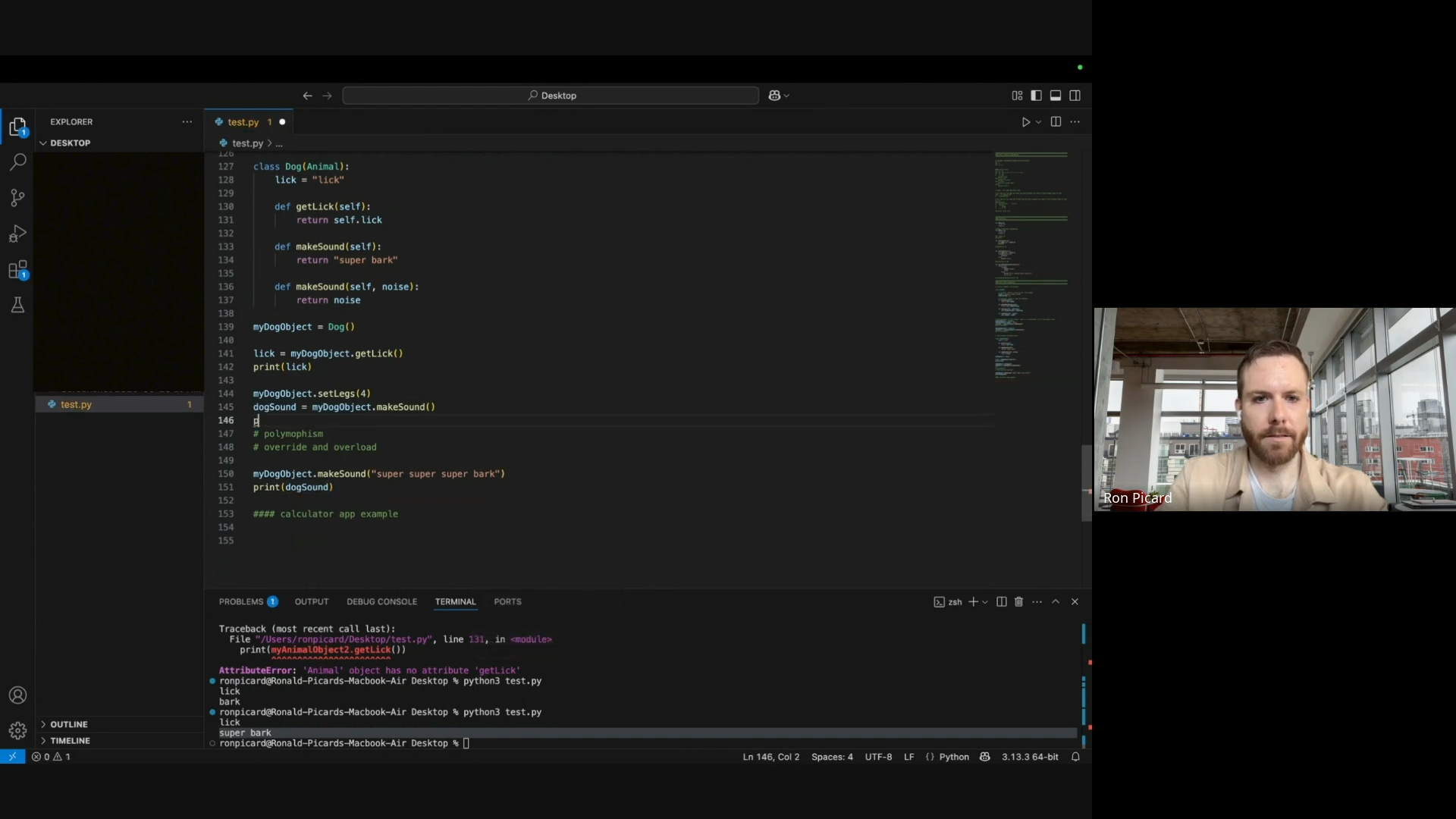Image resolution: width=1456 pixels, height=819 pixels.
Task: Switch to the Debug Console tab
Action: tap(381, 602)
